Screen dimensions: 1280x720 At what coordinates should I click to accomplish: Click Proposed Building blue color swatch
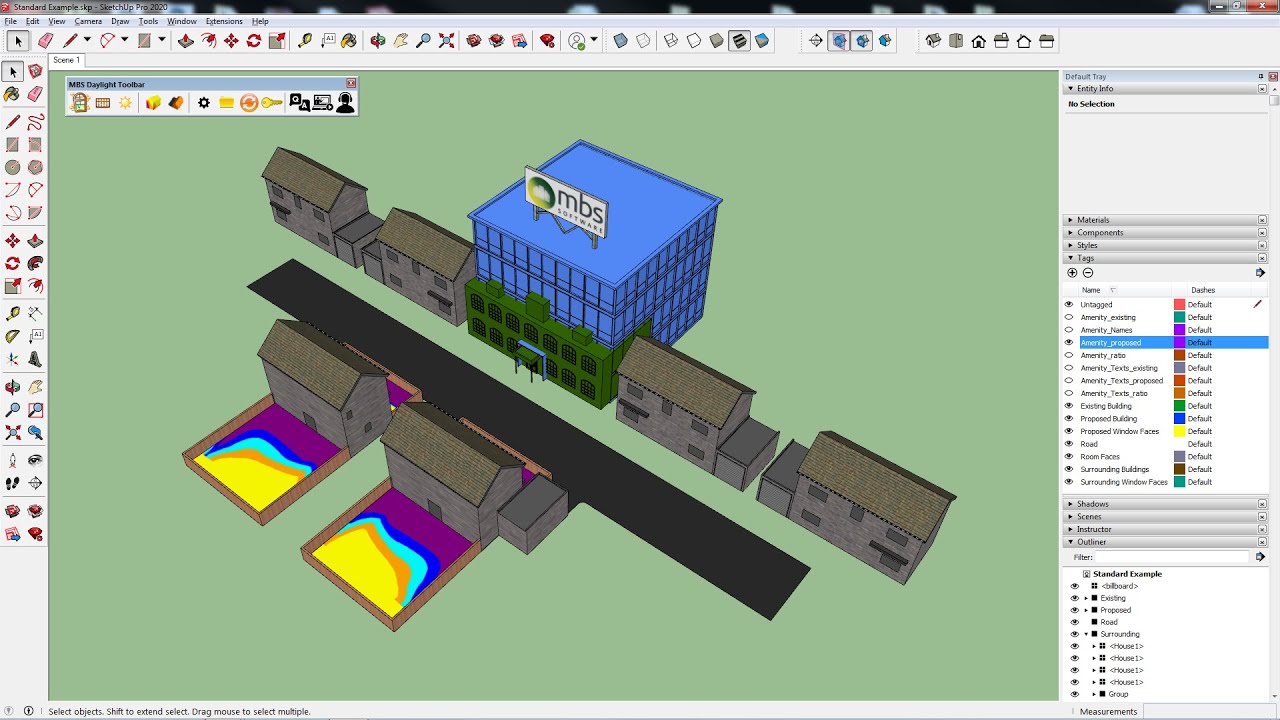point(1179,419)
